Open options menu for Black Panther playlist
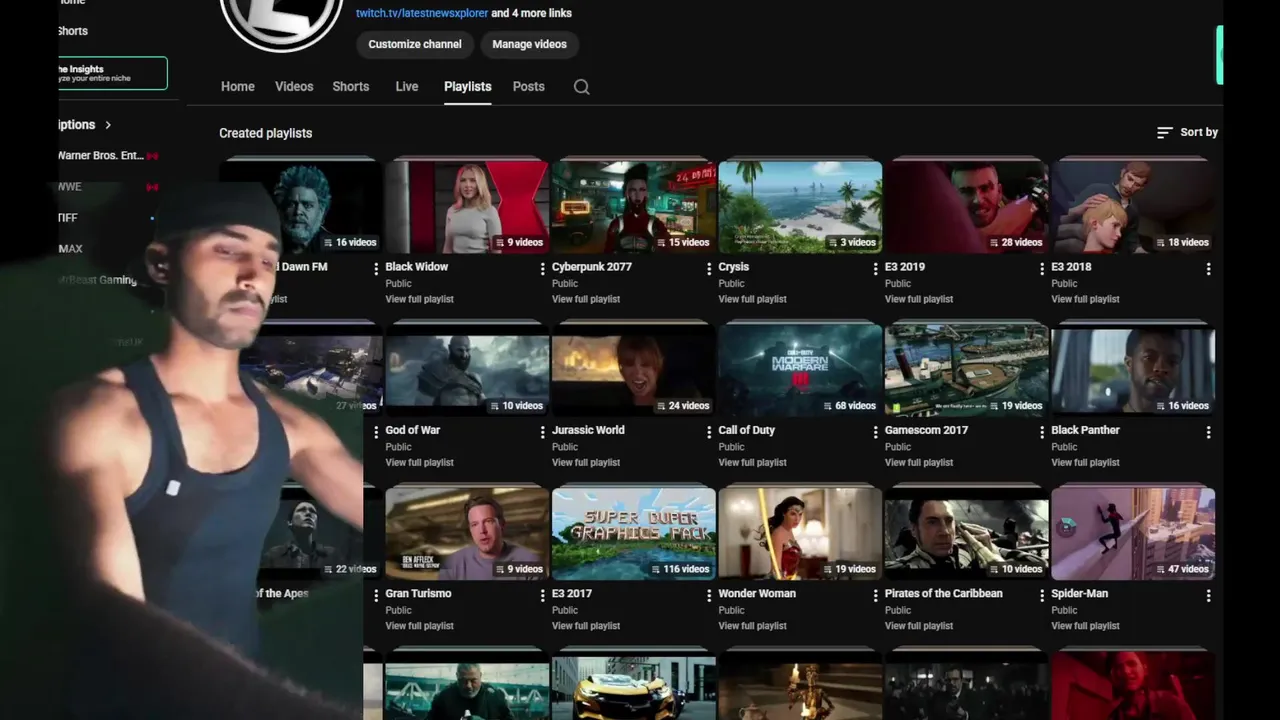 (1208, 432)
